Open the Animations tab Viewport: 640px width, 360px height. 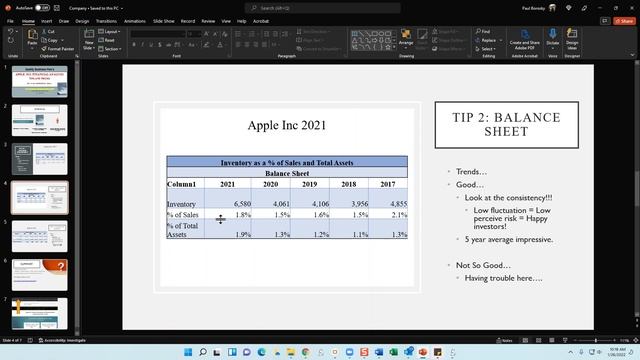tap(135, 21)
